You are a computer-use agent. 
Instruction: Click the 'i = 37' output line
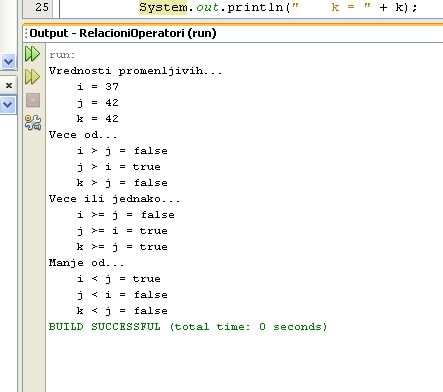(98, 87)
